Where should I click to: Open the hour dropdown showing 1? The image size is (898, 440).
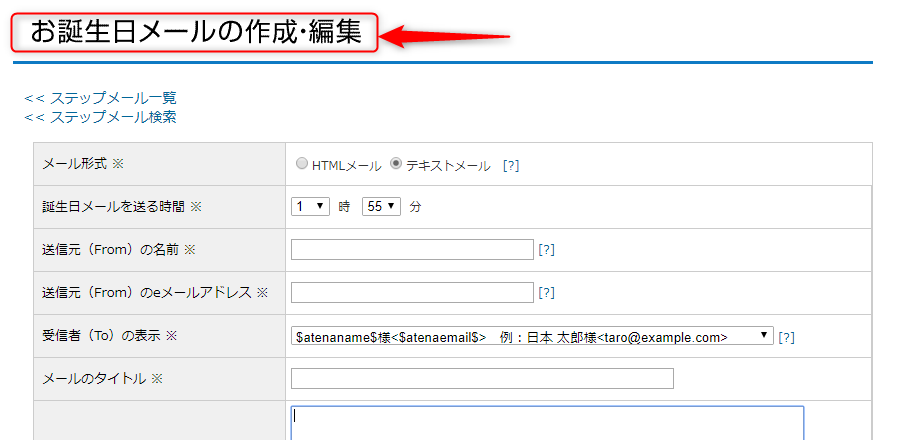[x=310, y=206]
